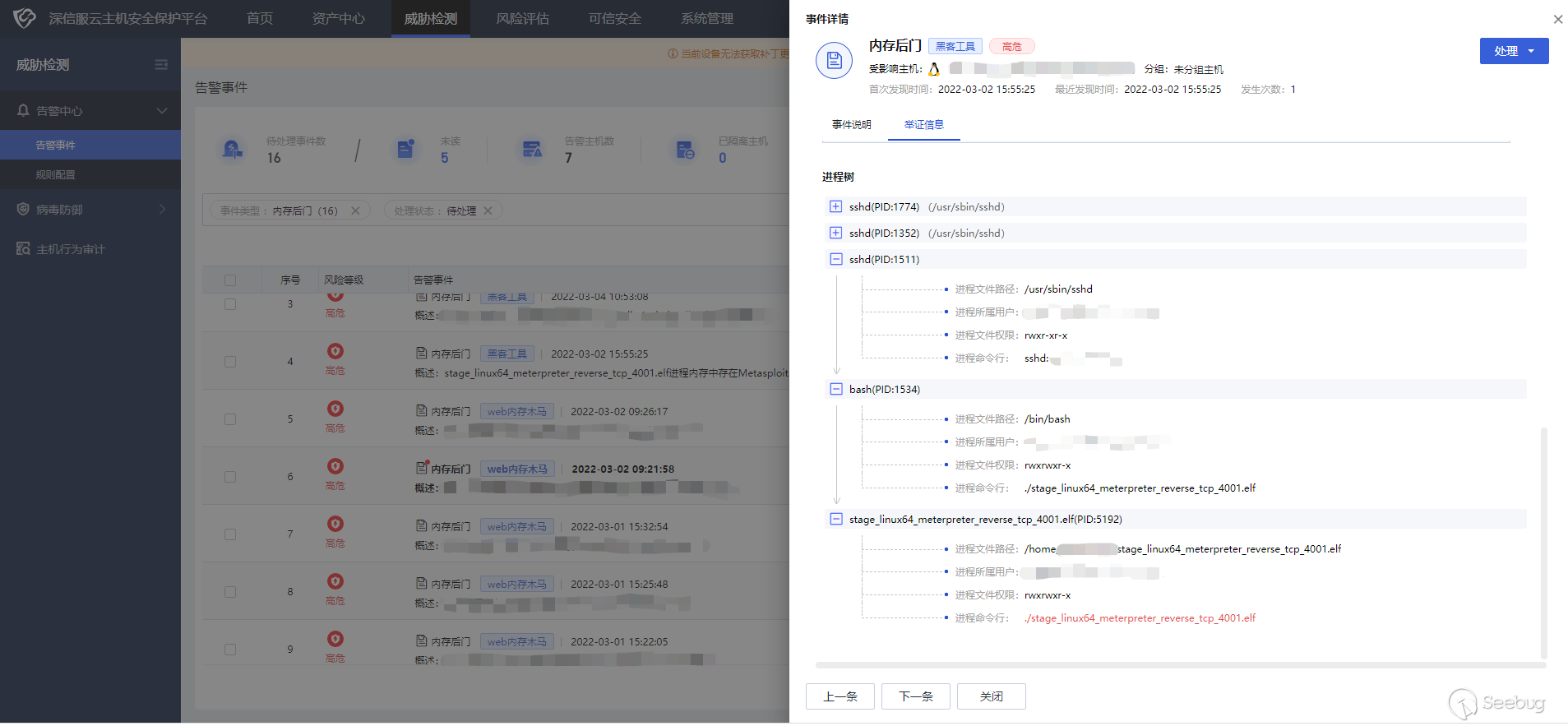
Task: Click the event detail document icon
Action: [834, 61]
